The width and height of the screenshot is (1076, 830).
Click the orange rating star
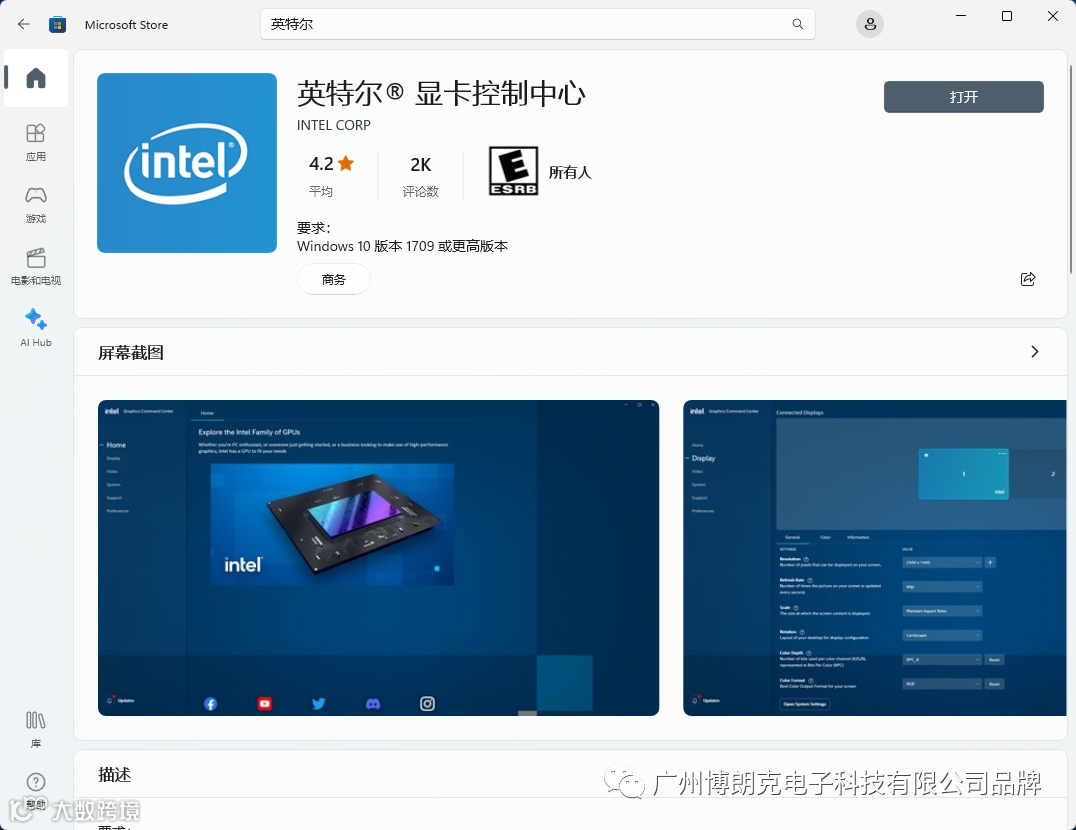[346, 163]
